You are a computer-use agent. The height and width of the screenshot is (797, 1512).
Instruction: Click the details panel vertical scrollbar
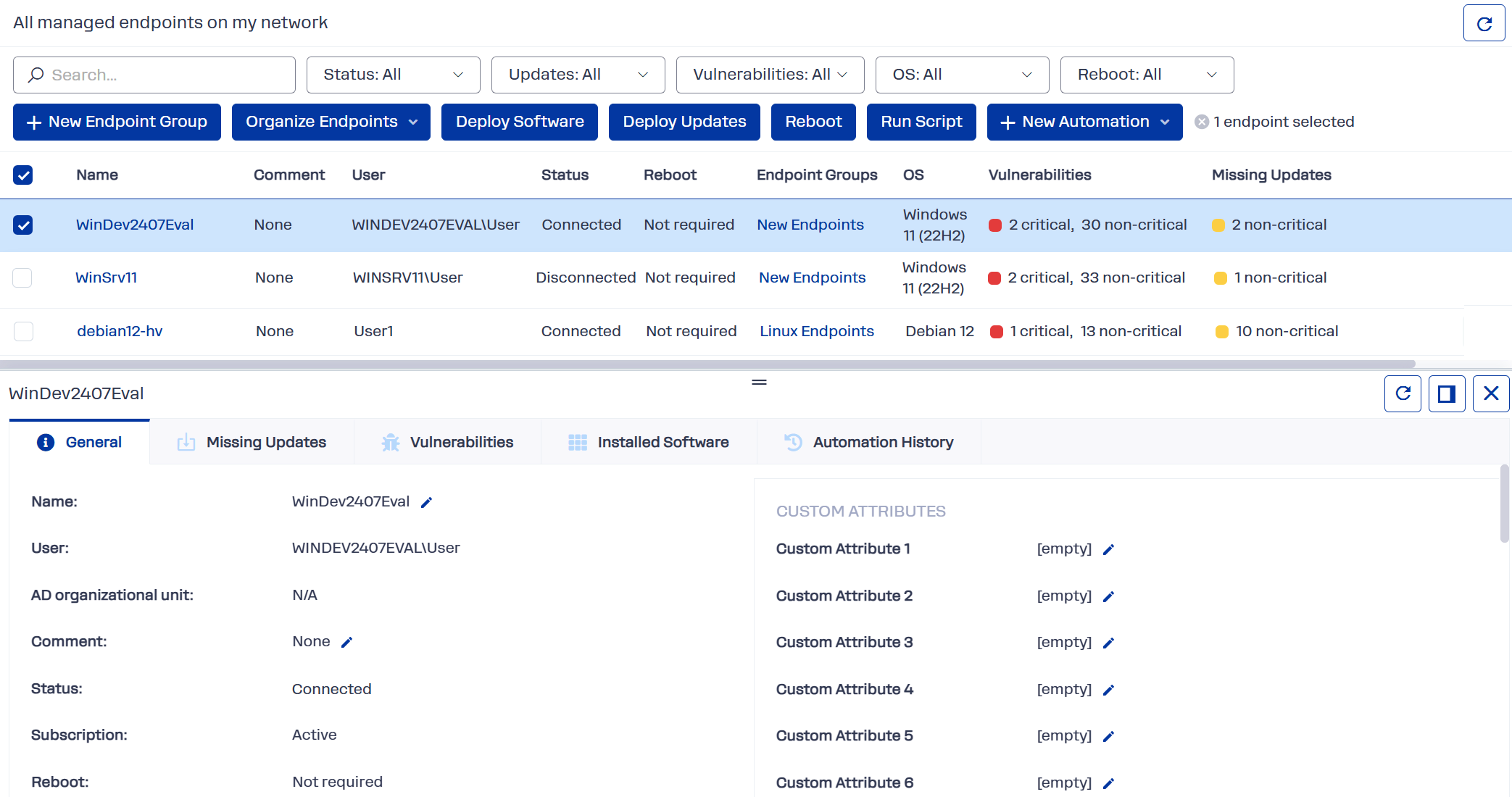[1504, 504]
